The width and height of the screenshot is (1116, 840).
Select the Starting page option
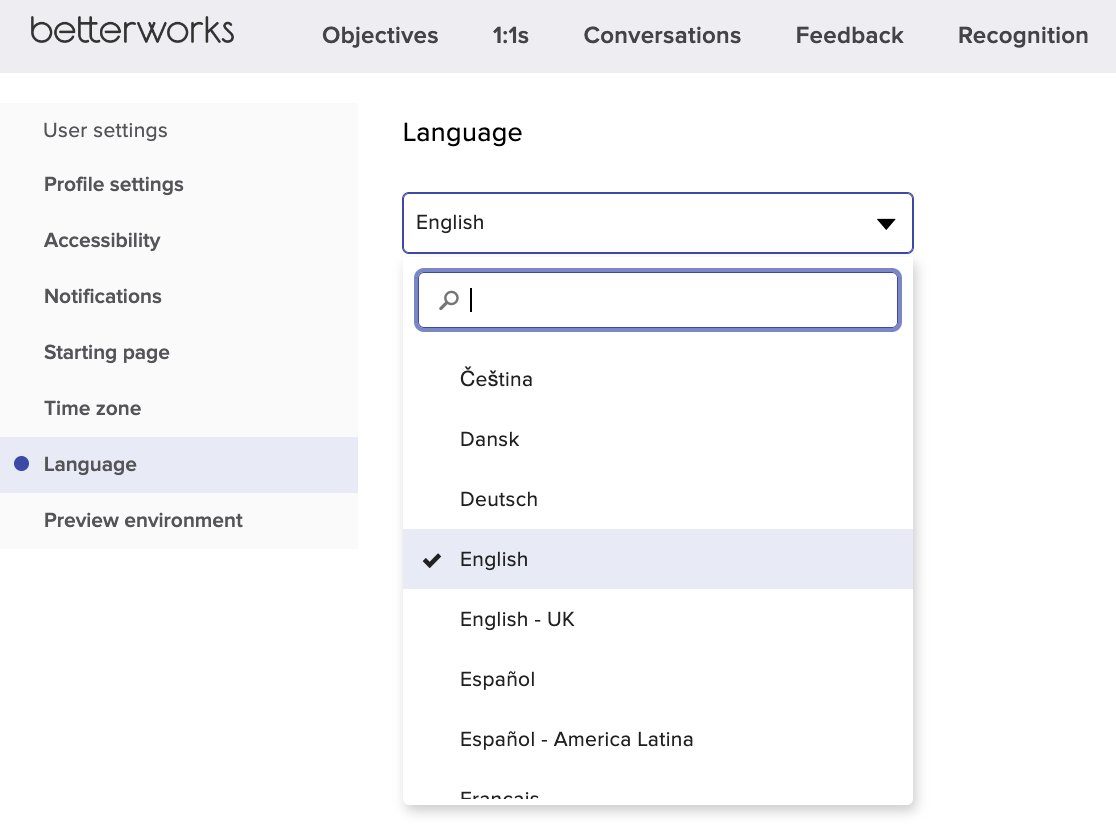click(106, 352)
